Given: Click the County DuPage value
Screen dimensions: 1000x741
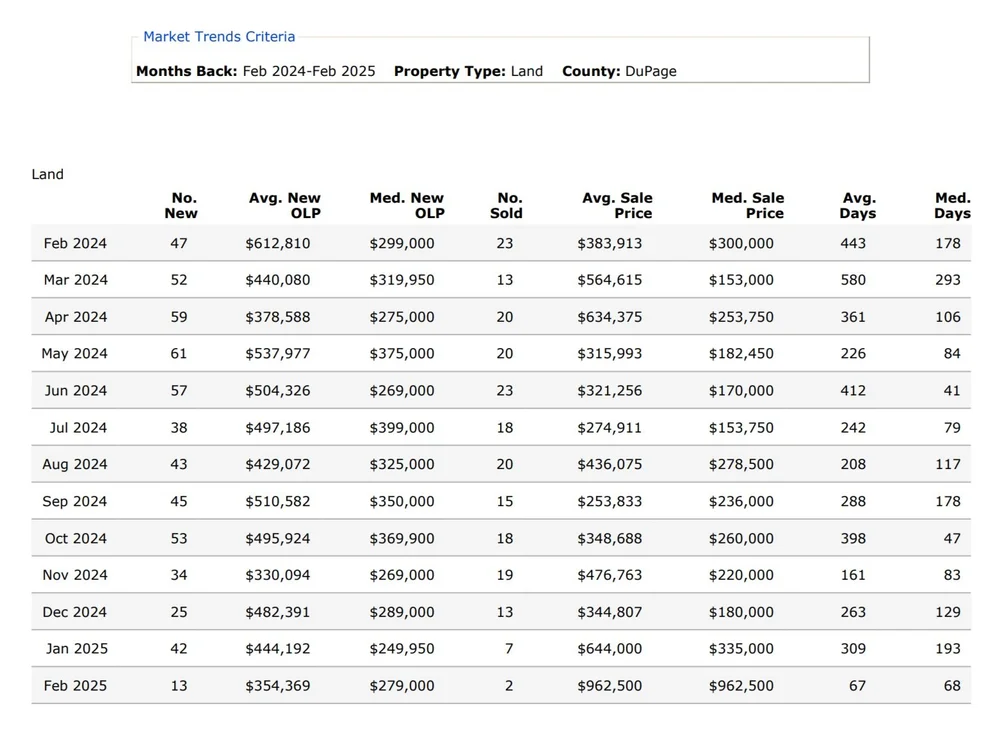Looking at the screenshot, I should click(651, 71).
